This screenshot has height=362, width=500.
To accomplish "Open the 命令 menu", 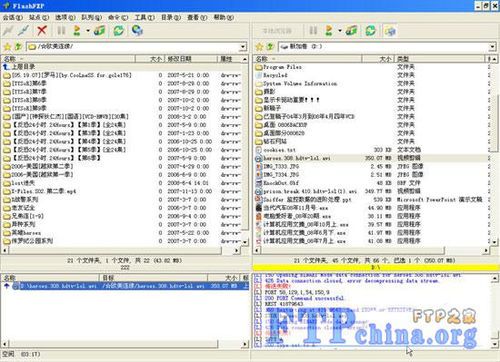I will 118,17.
